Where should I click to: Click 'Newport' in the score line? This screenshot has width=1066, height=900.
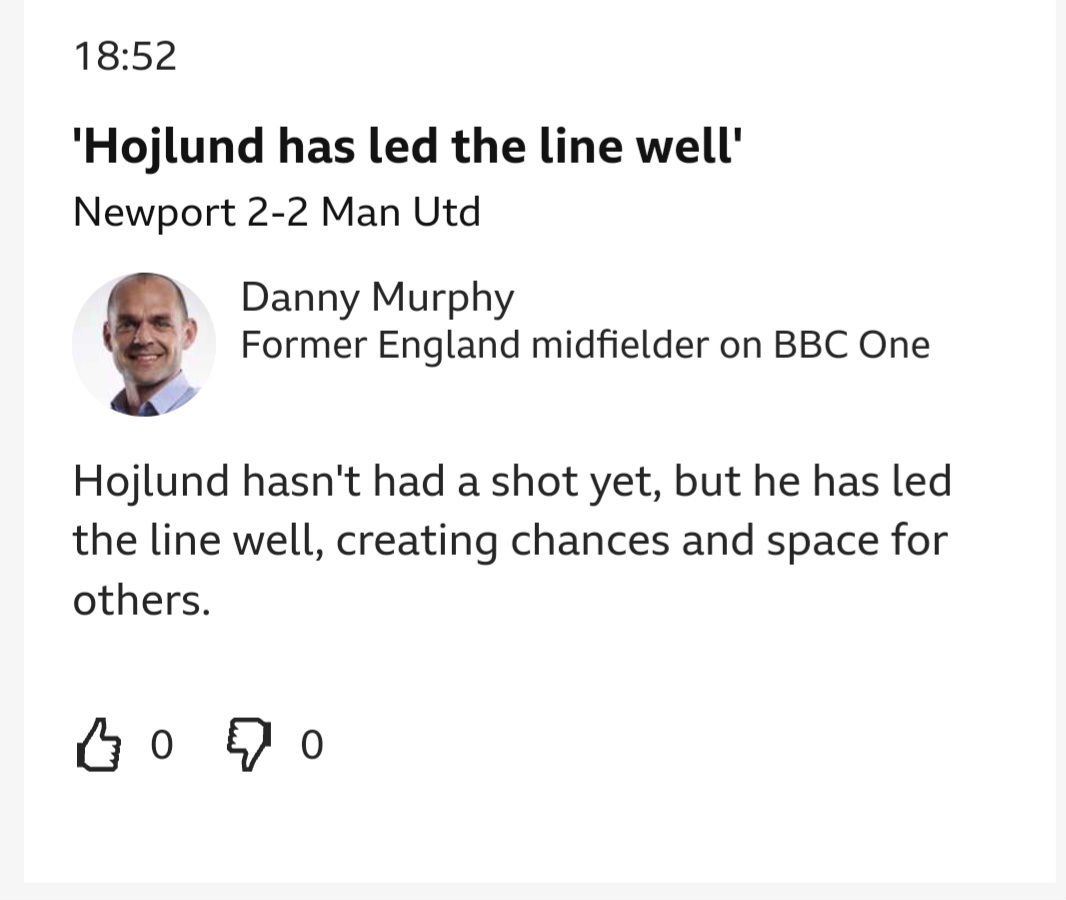153,212
